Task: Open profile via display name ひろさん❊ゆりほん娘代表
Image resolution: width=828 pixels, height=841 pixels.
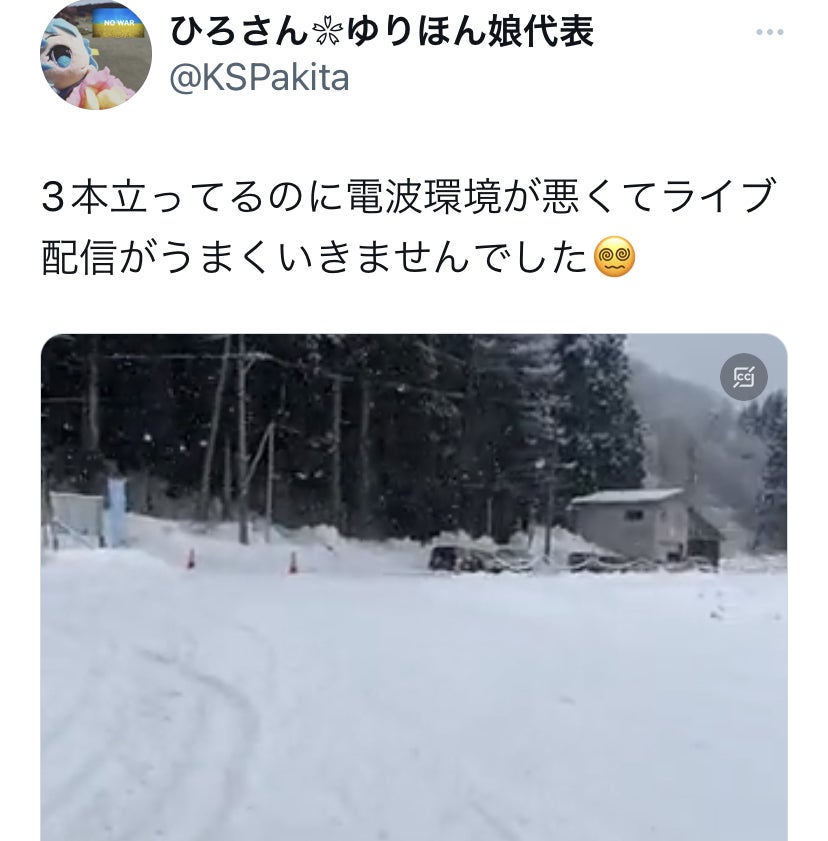Action: [382, 31]
